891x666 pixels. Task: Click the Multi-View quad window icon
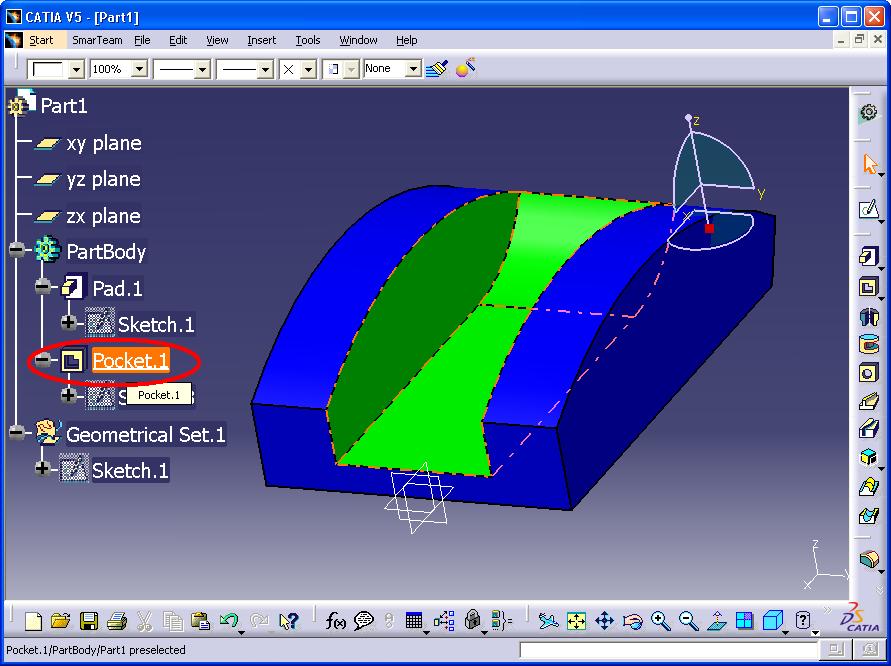(x=744, y=621)
